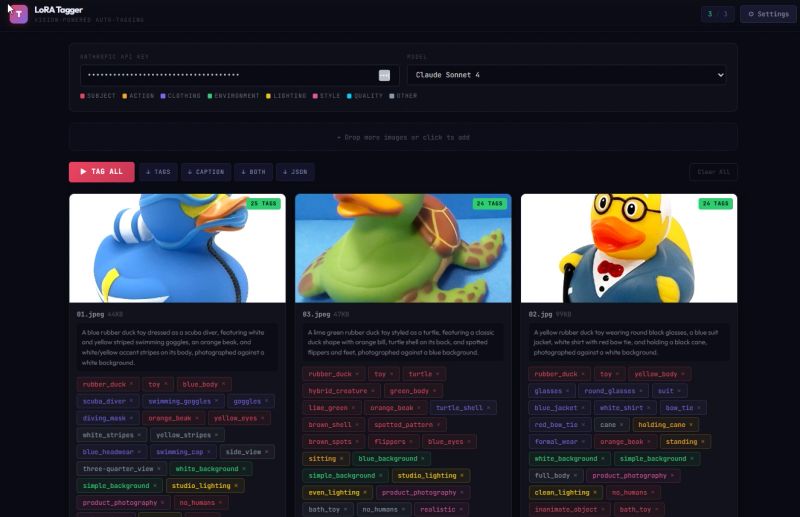Open Settings in the top bar

(x=768, y=14)
